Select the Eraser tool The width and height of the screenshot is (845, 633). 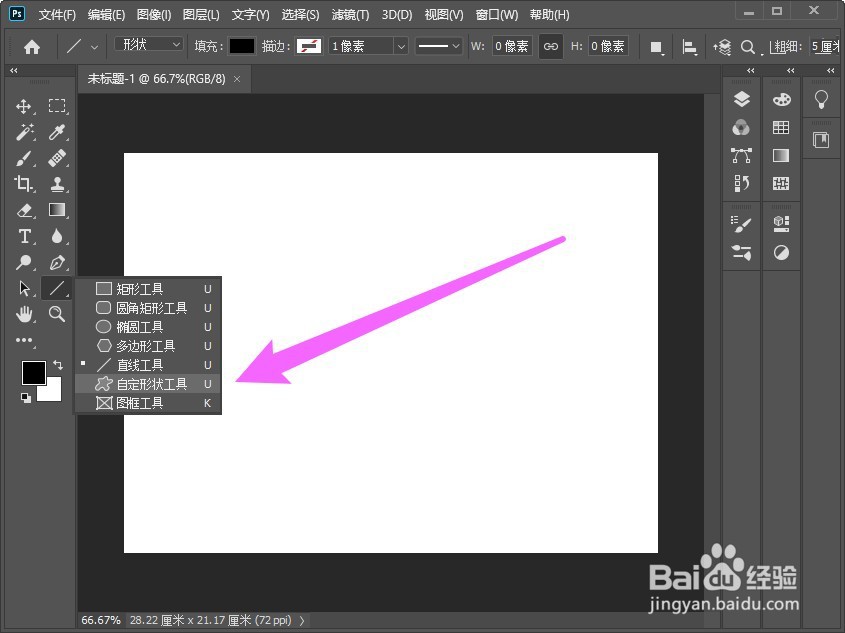[24, 210]
